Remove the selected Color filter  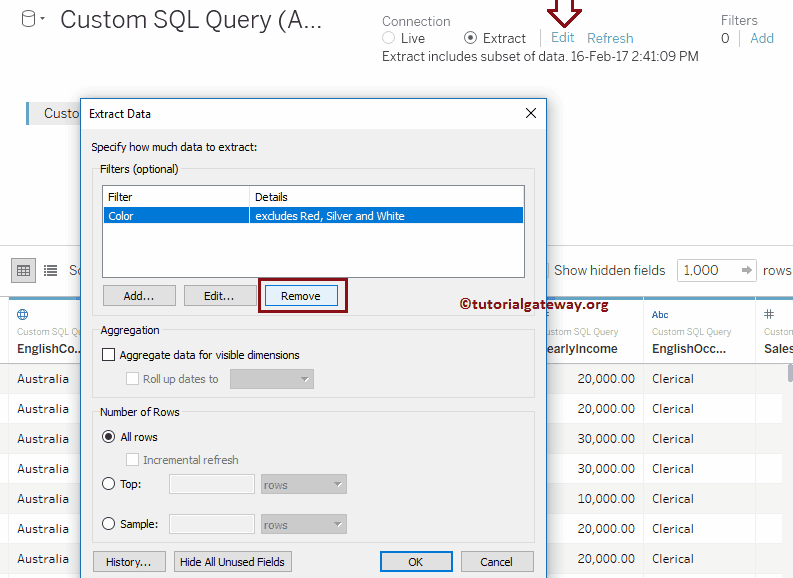click(x=301, y=296)
